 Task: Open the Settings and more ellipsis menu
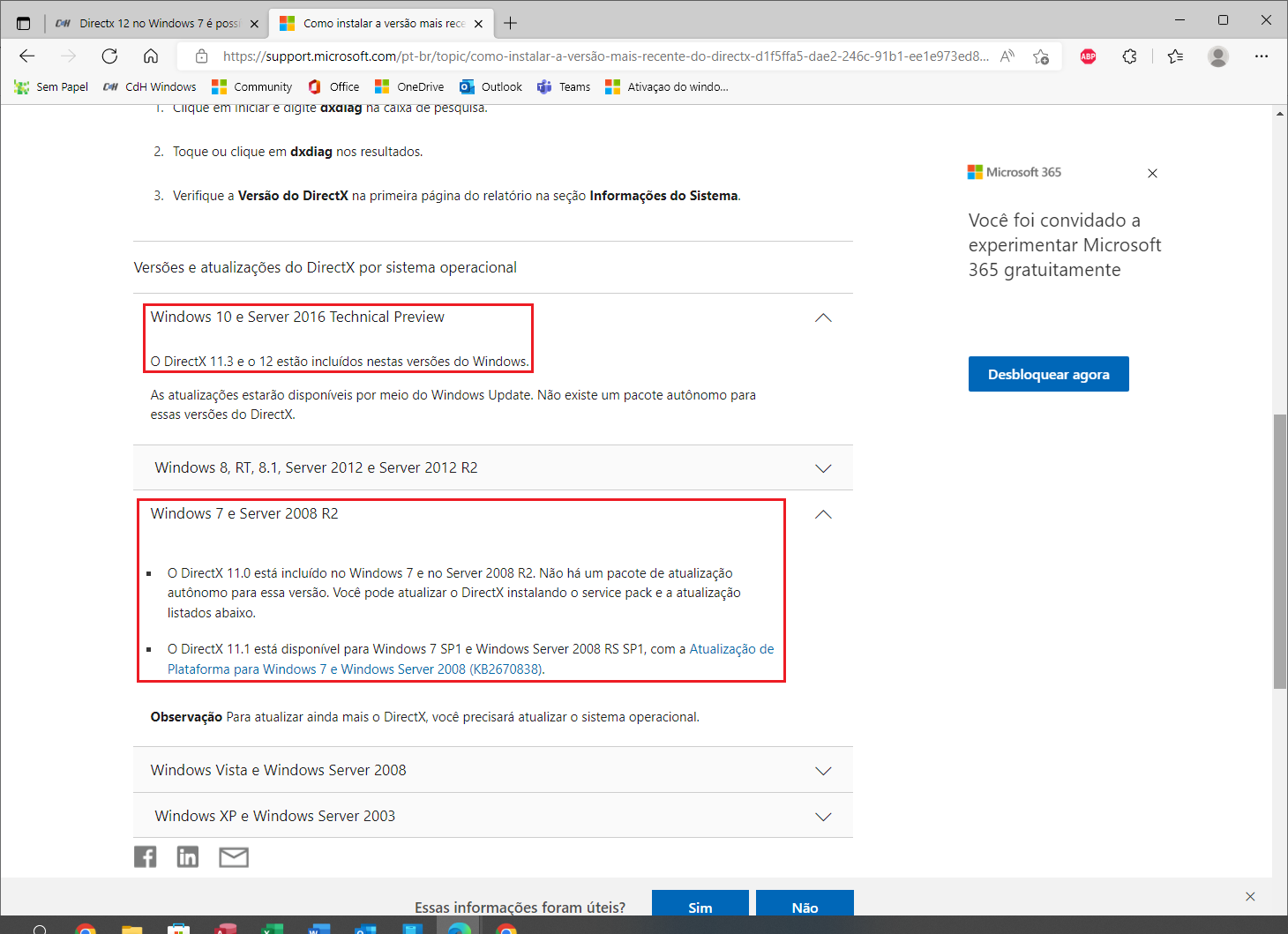[1262, 56]
